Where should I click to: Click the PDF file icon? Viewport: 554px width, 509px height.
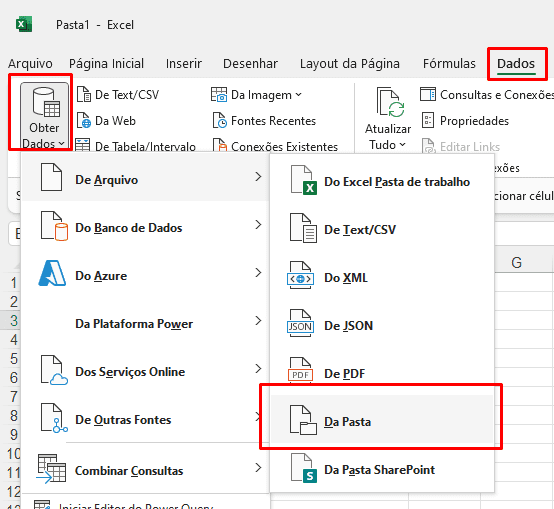coord(300,371)
